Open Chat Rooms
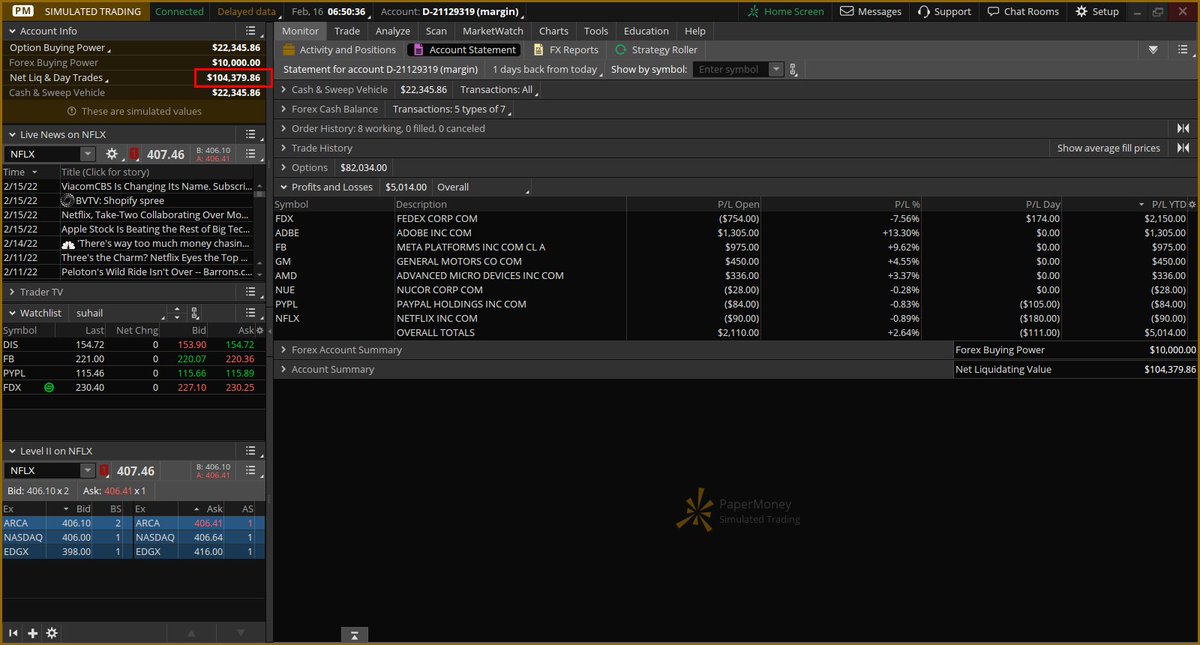Image resolution: width=1200 pixels, height=645 pixels. (x=1022, y=11)
